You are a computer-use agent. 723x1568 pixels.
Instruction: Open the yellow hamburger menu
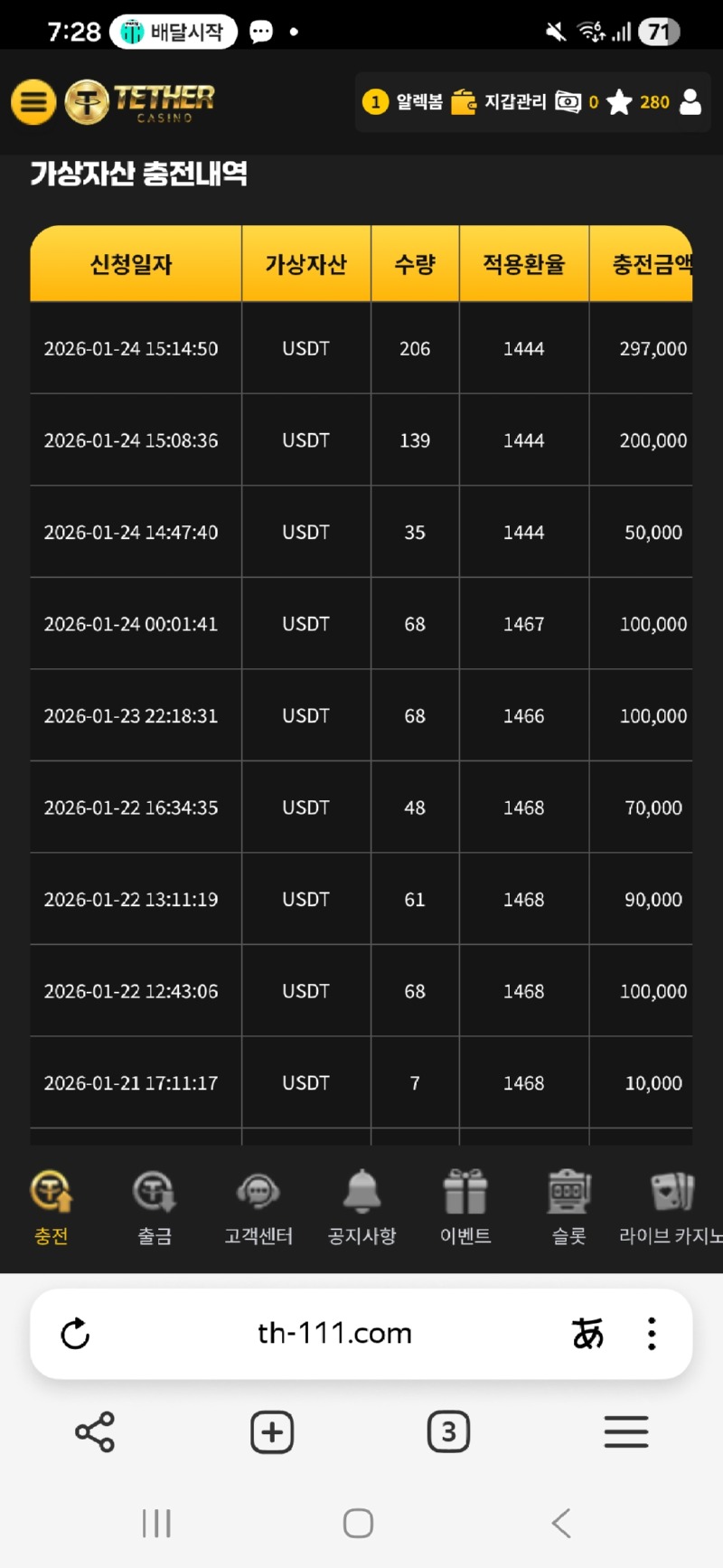tap(33, 101)
